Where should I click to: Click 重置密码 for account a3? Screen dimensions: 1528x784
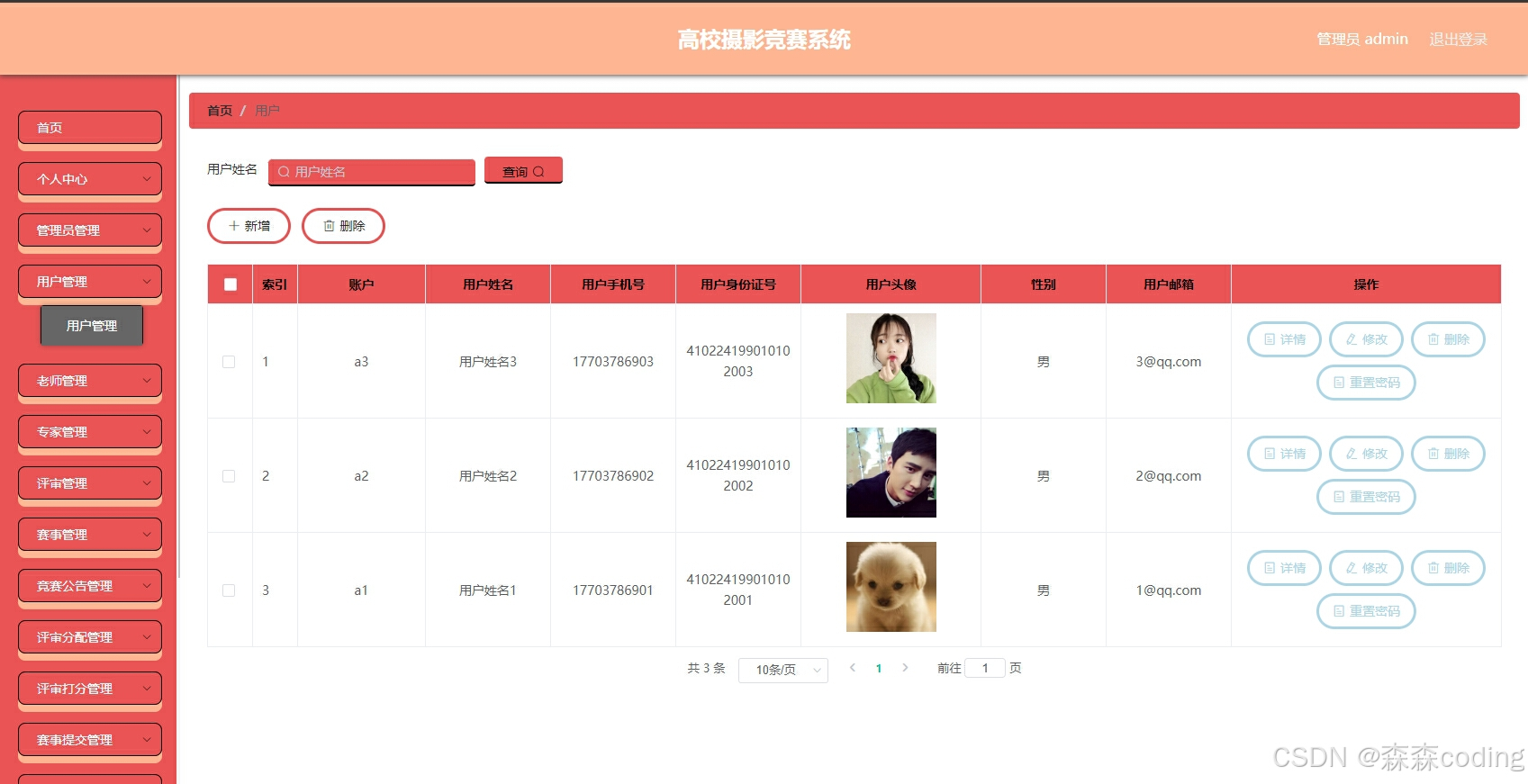[1366, 383]
